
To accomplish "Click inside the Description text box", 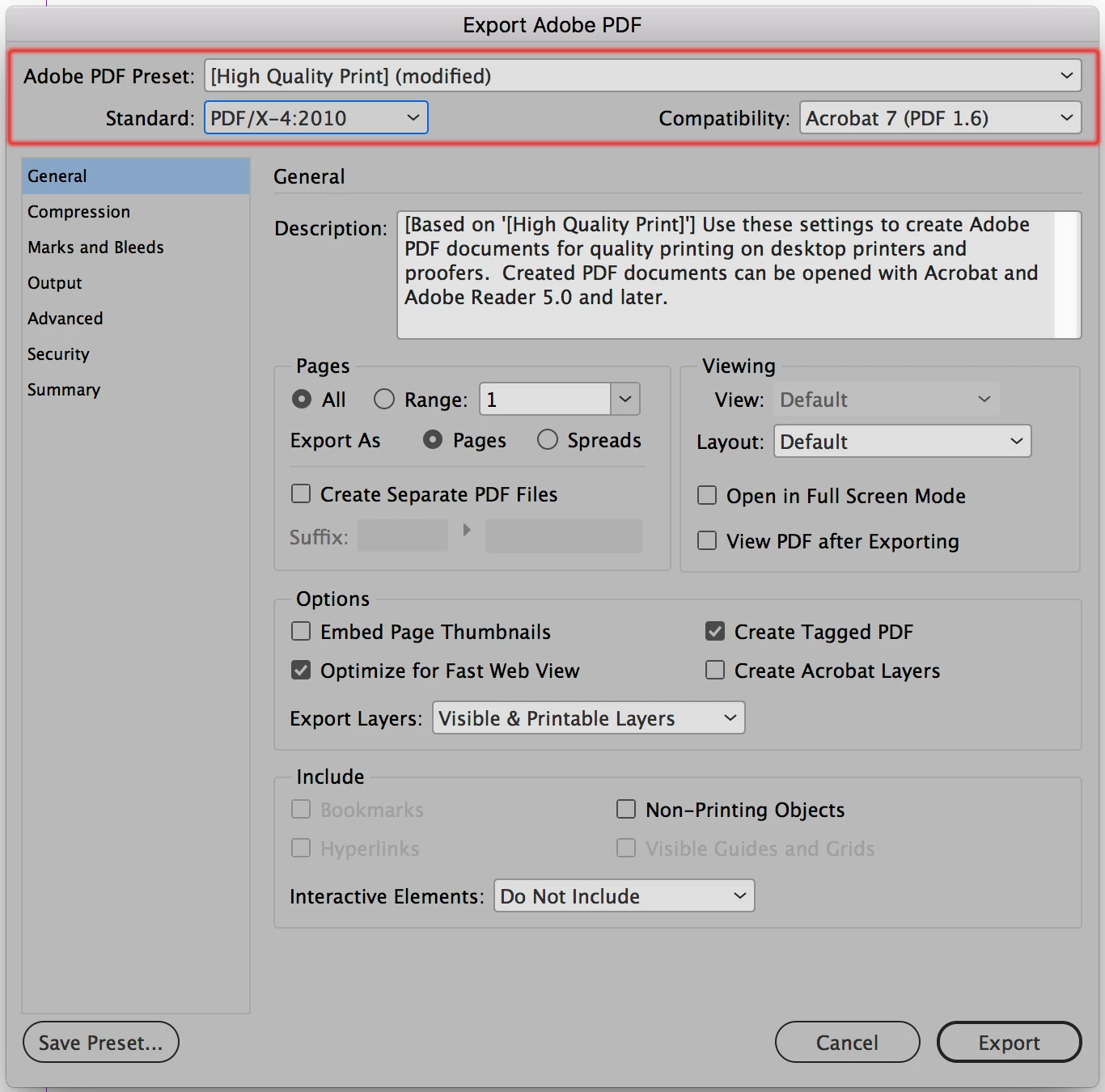I will pyautogui.click(x=726, y=275).
